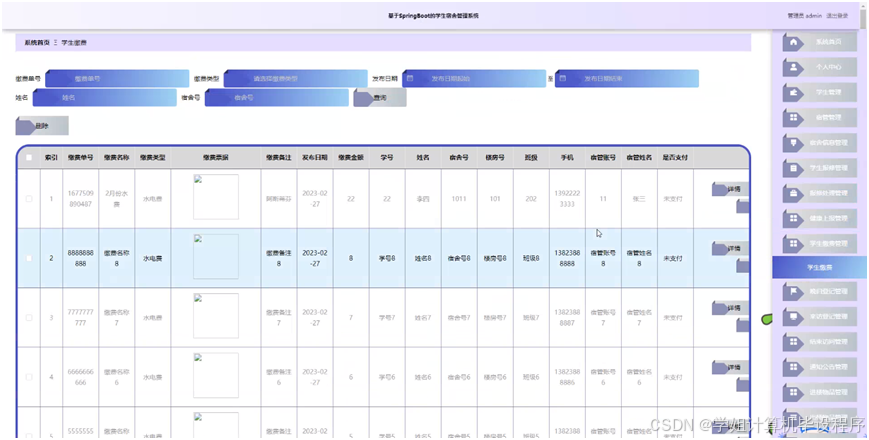869x440 pixels.
Task: Open the 缴费类型 dropdown selector
Action: pyautogui.click(x=295, y=79)
